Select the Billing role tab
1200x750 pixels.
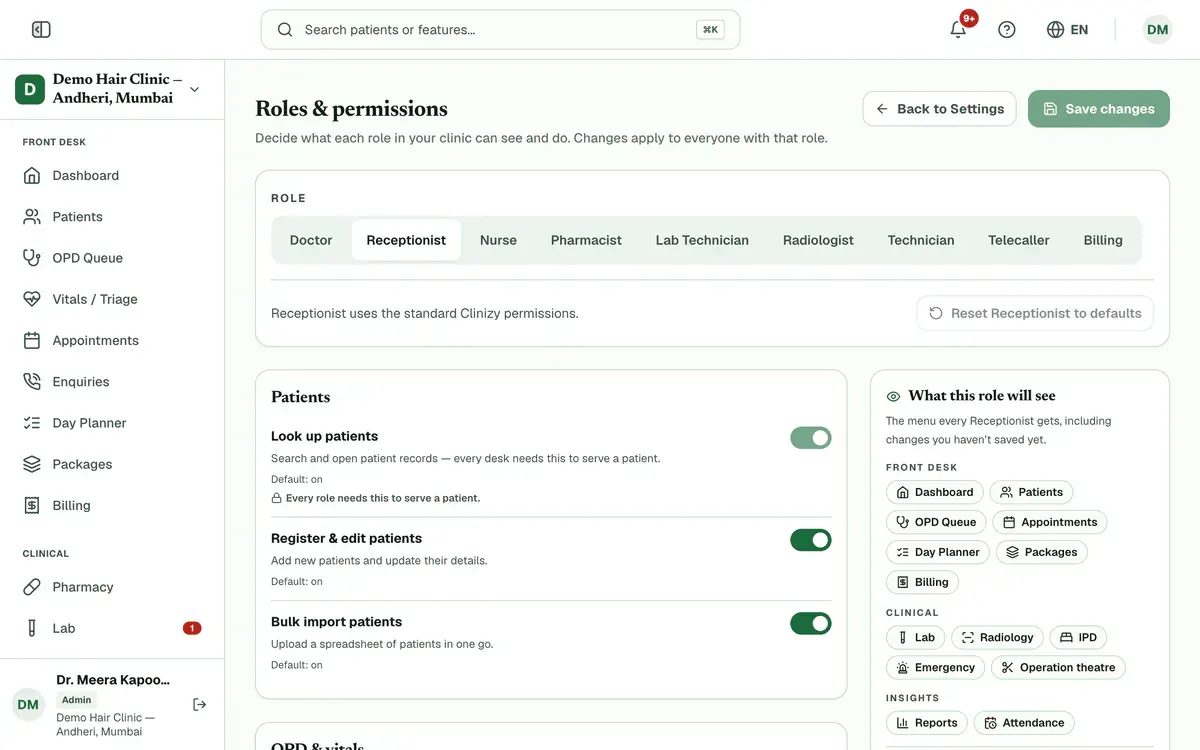pyautogui.click(x=1103, y=240)
